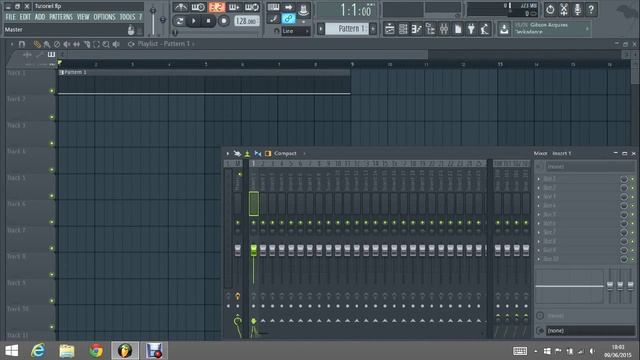Image resolution: width=640 pixels, height=360 pixels.
Task: Open the Line snap dropdown
Action: (296, 31)
